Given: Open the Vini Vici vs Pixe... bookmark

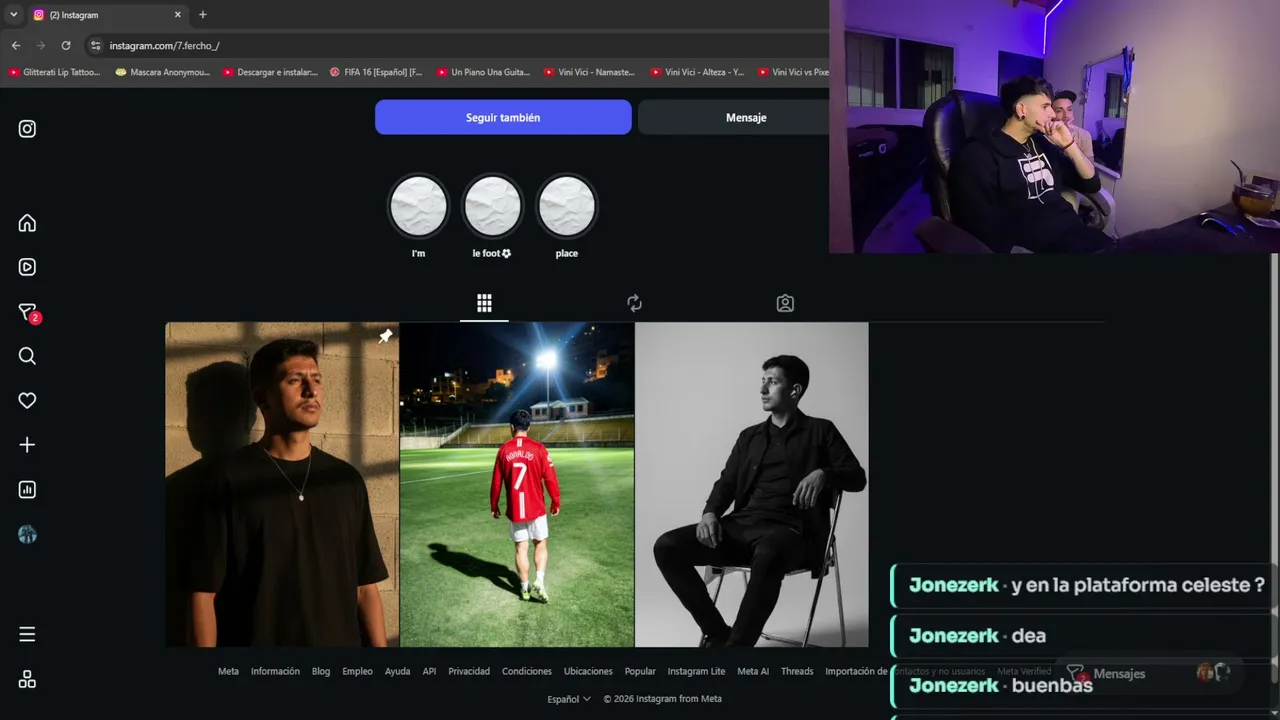Looking at the screenshot, I should click(x=794, y=72).
